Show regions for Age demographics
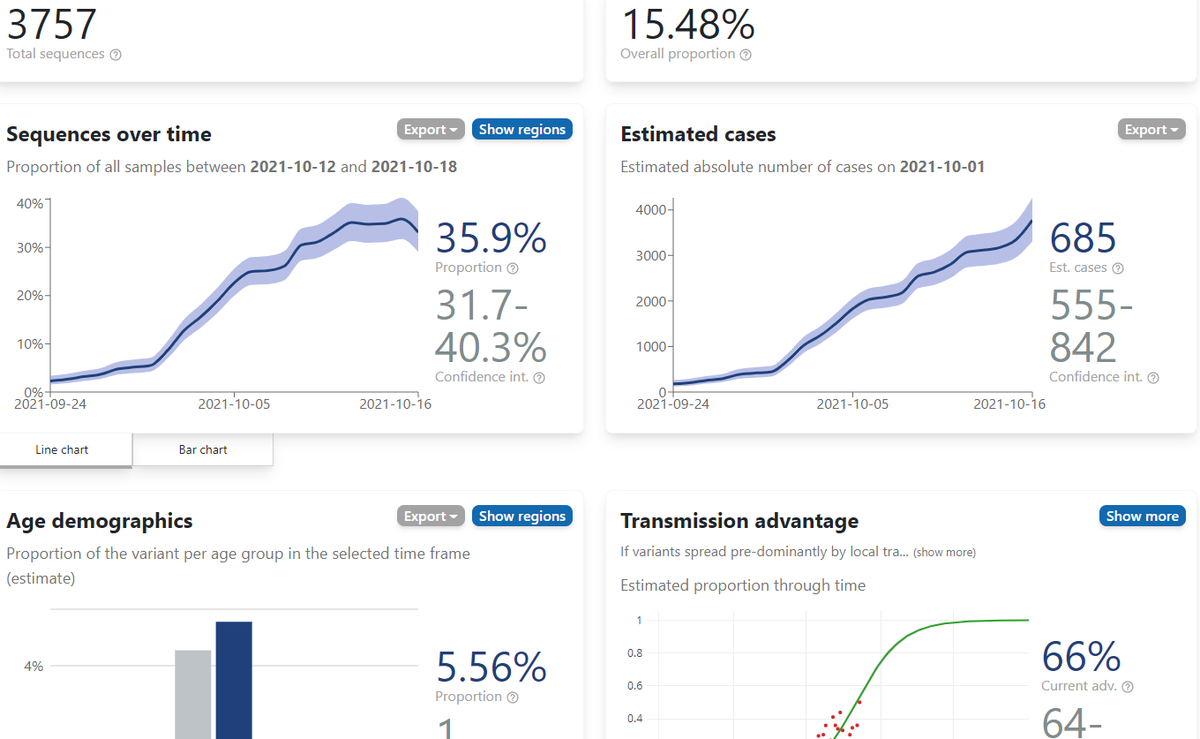The image size is (1200, 739). [522, 516]
